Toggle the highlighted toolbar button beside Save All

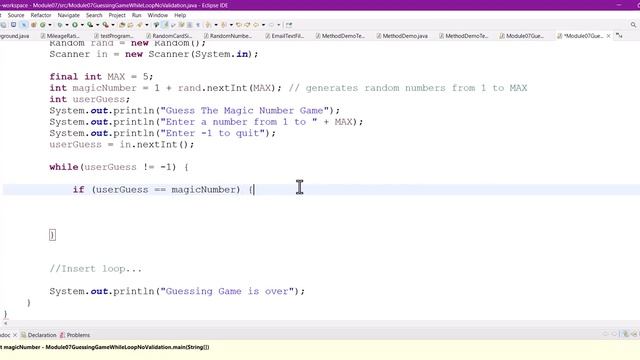pos(24,25)
